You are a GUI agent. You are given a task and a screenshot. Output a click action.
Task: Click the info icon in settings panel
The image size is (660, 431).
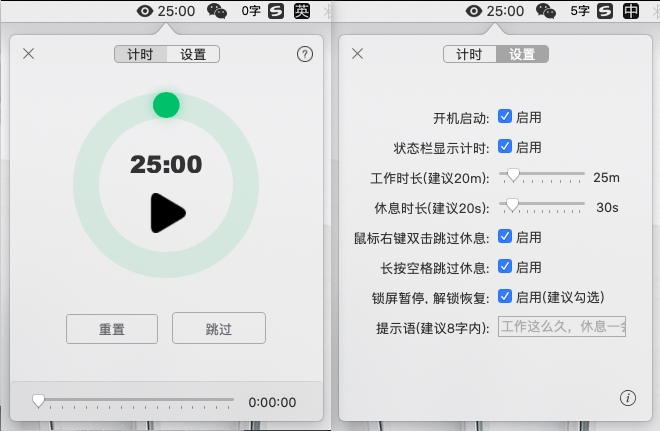click(628, 398)
